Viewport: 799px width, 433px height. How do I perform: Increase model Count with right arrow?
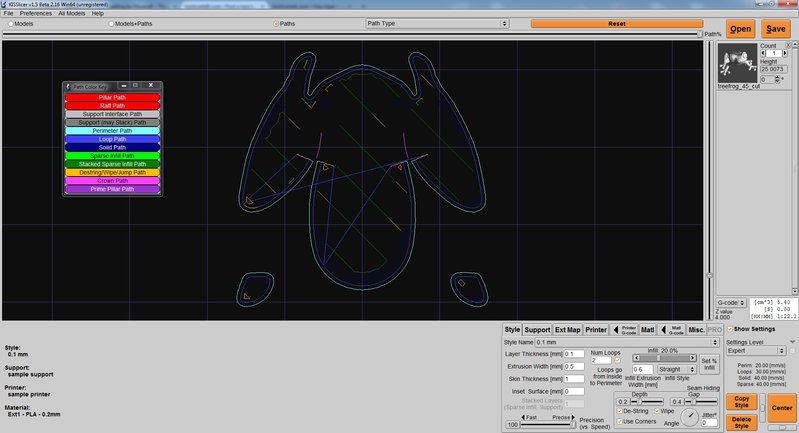pos(785,53)
